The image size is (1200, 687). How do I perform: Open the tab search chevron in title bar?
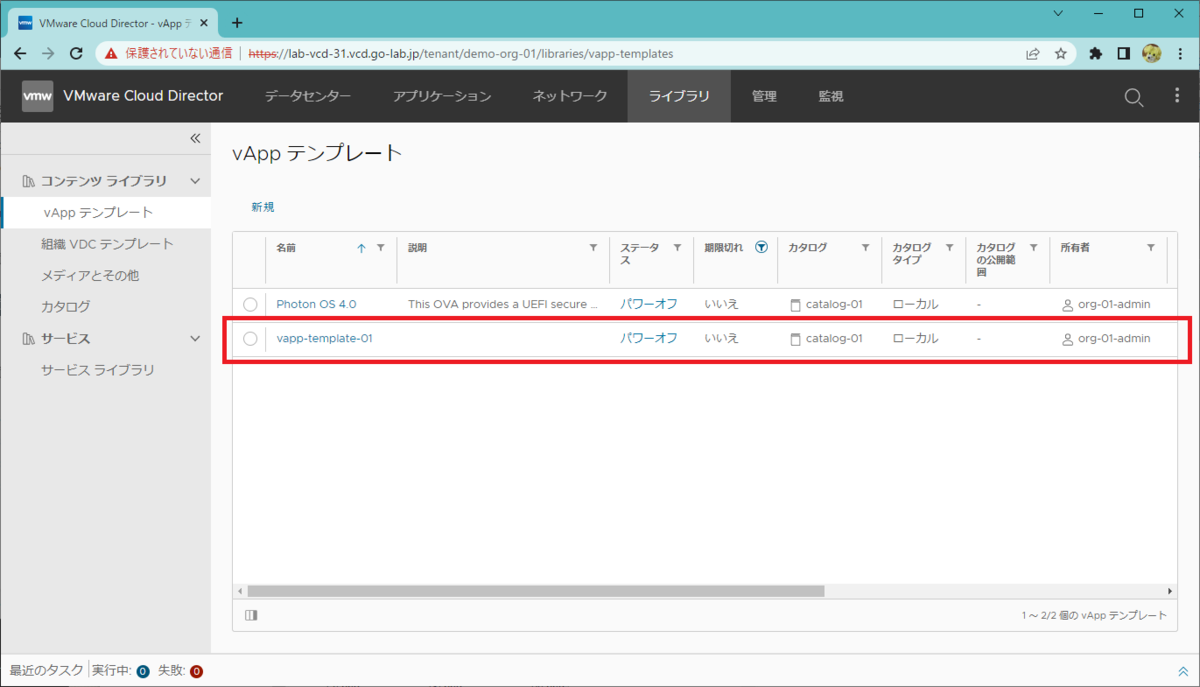coord(1058,14)
